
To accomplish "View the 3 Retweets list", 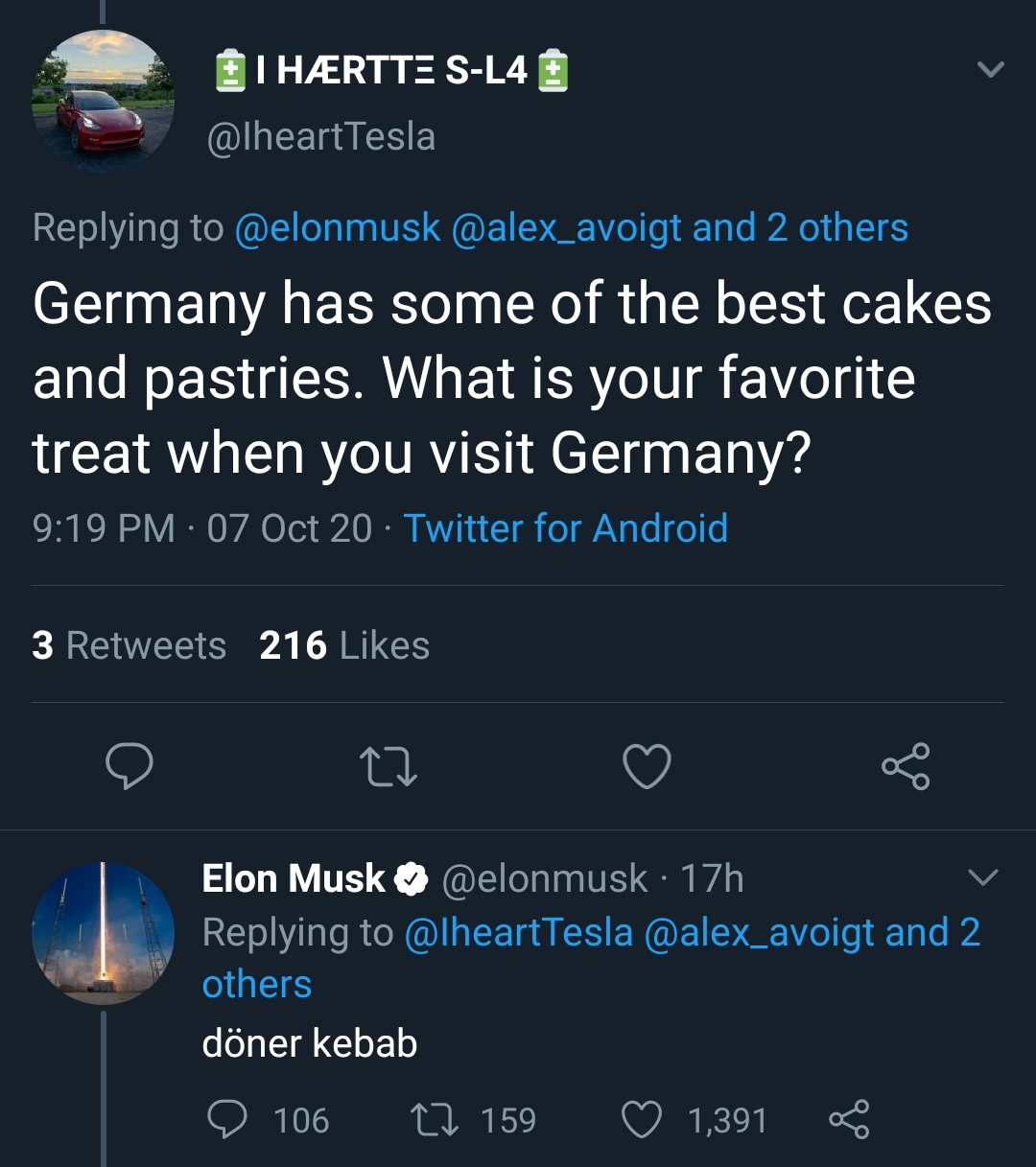I will tap(129, 645).
